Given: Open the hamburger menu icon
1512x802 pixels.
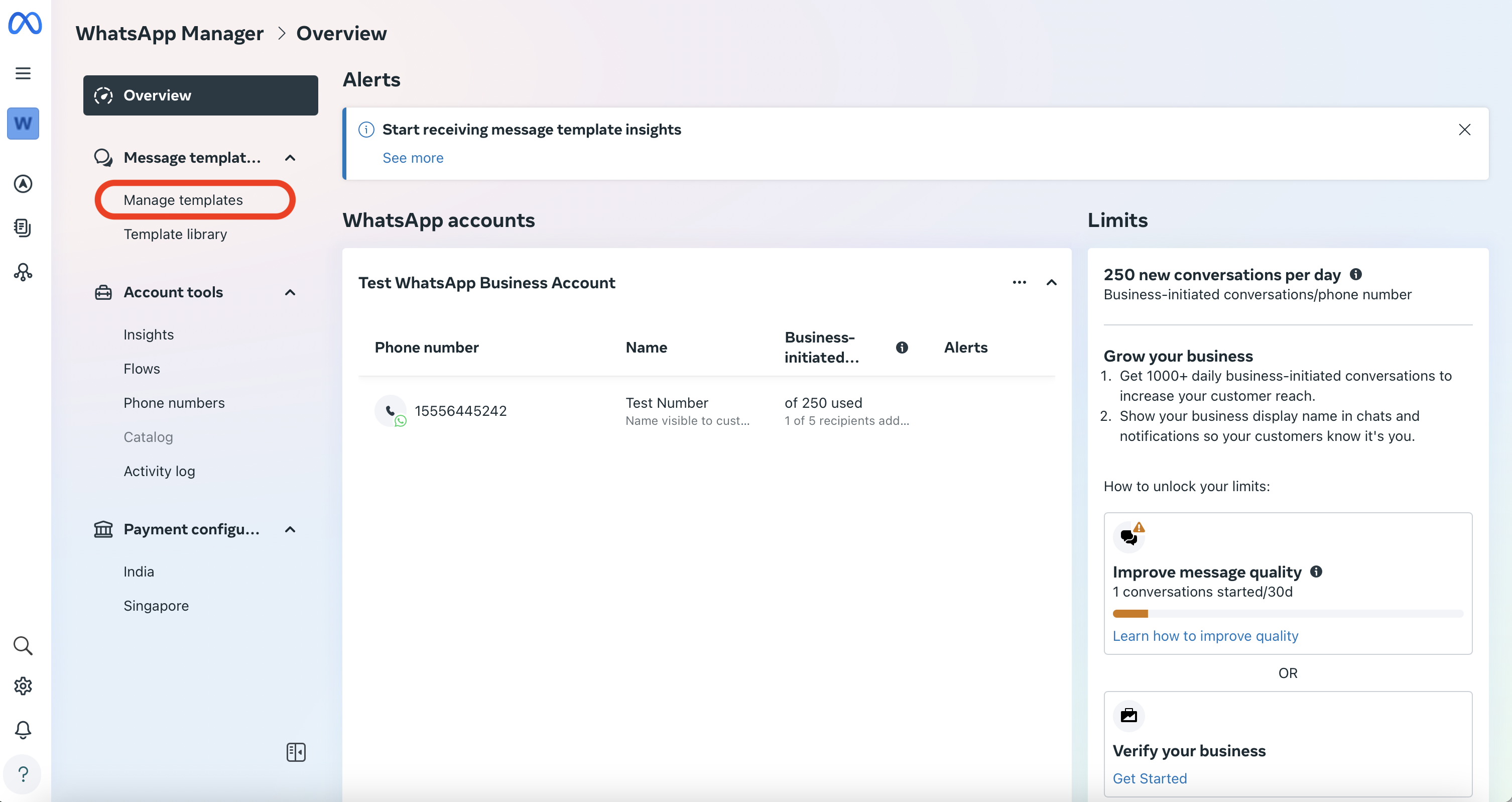Looking at the screenshot, I should coord(23,73).
